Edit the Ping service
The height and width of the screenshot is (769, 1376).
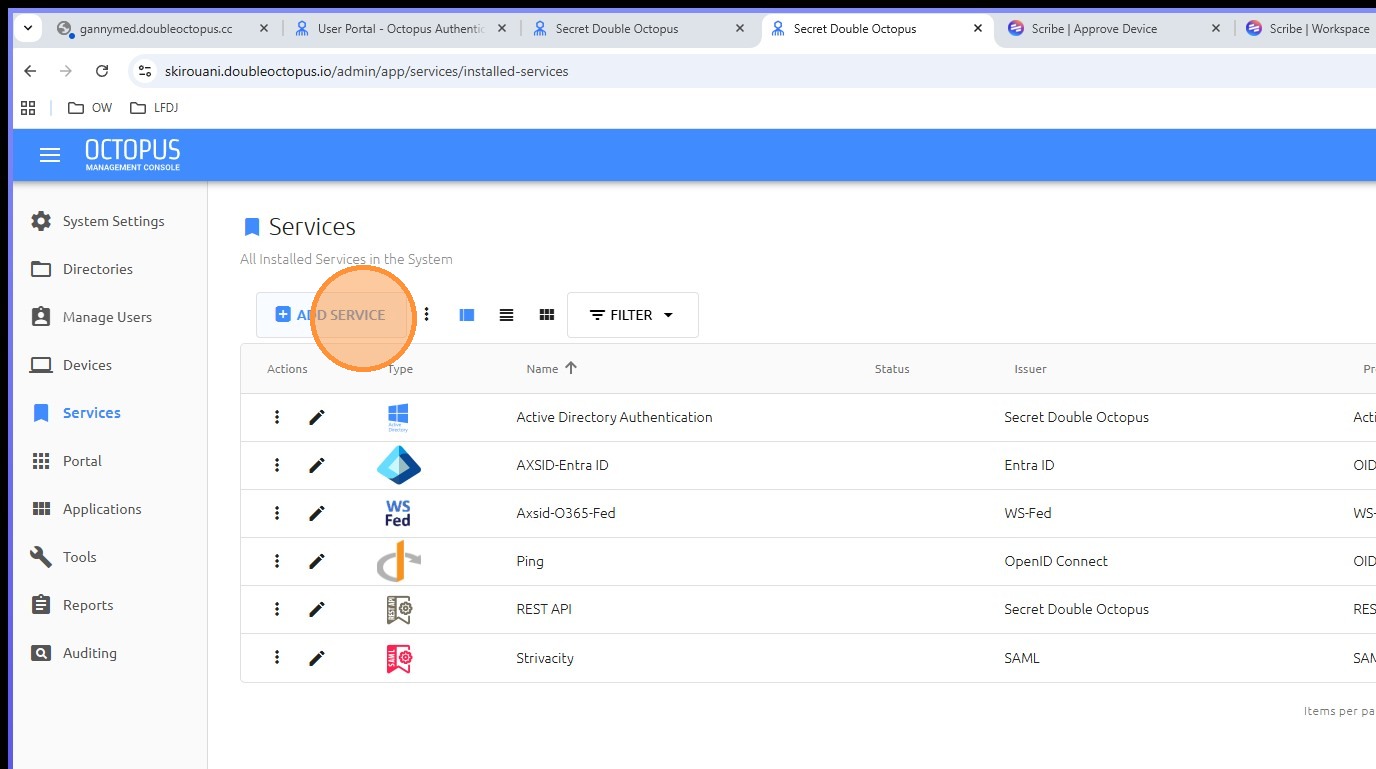[317, 561]
